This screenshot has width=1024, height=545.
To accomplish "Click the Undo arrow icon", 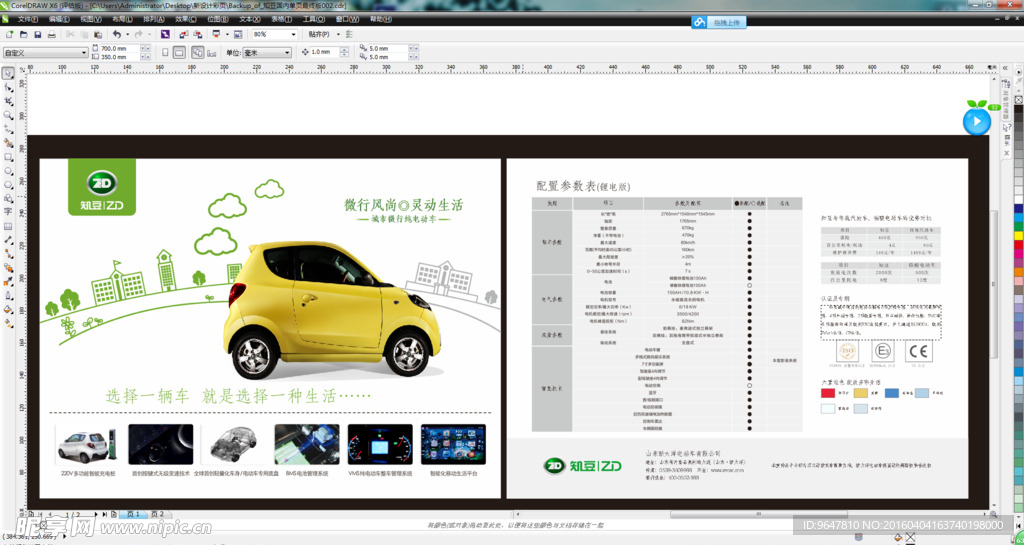I will (116, 34).
